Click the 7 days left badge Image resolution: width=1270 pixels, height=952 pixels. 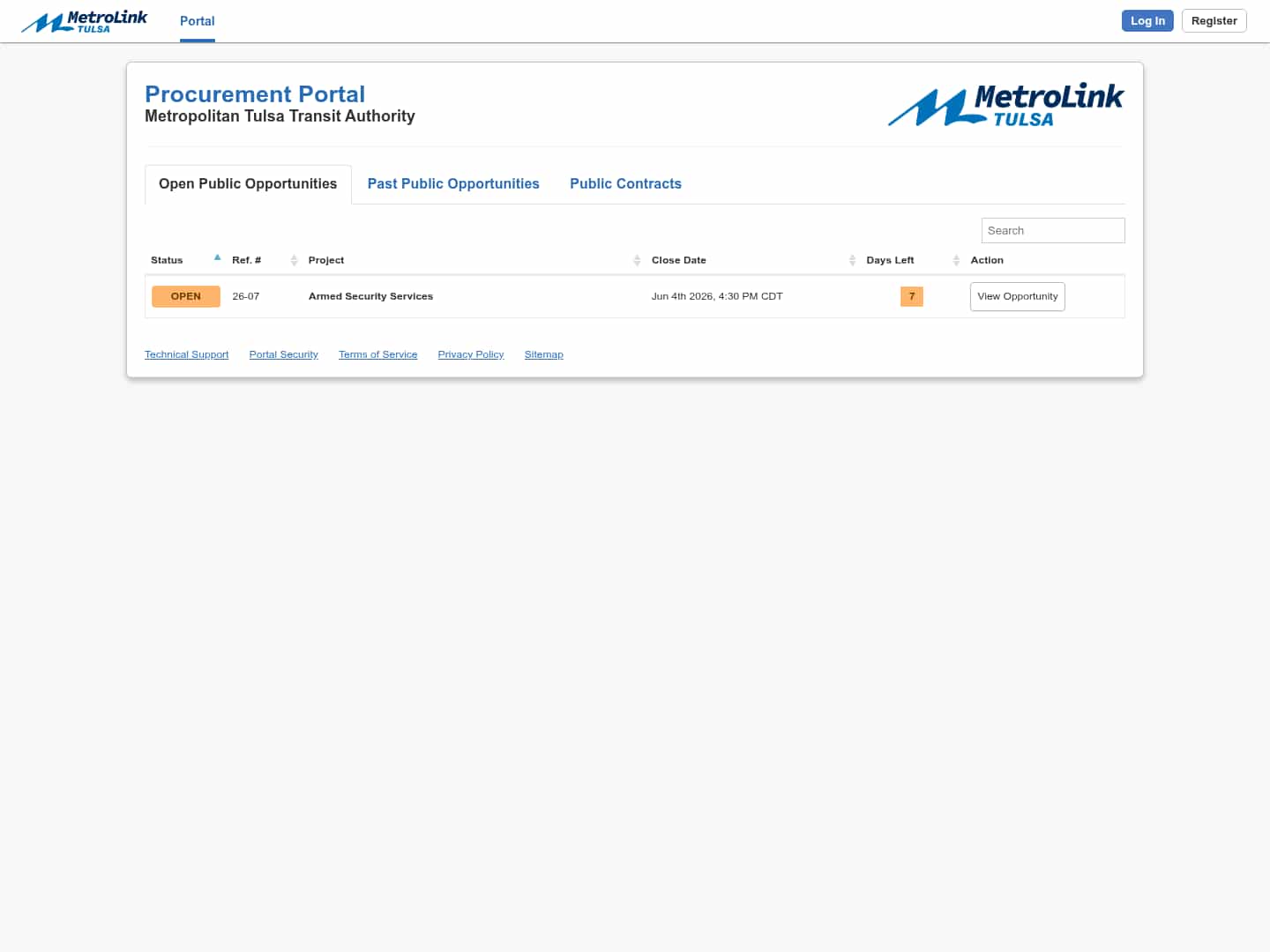(912, 296)
